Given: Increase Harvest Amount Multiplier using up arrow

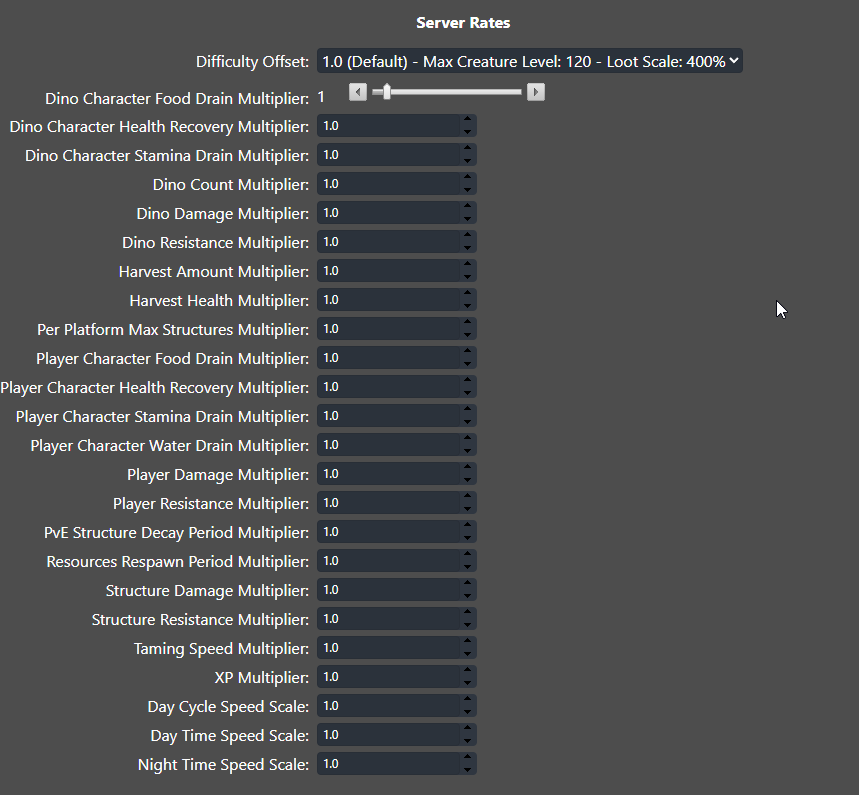Looking at the screenshot, I should pos(467,266).
